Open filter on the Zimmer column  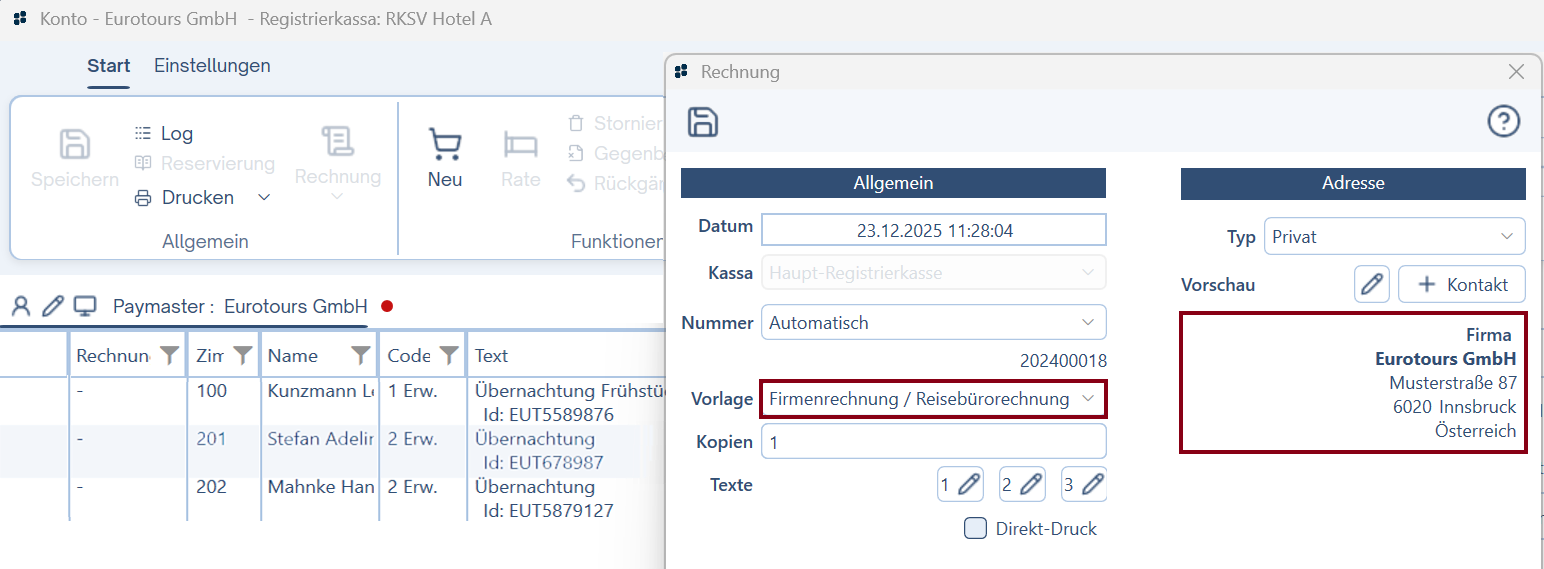click(242, 355)
